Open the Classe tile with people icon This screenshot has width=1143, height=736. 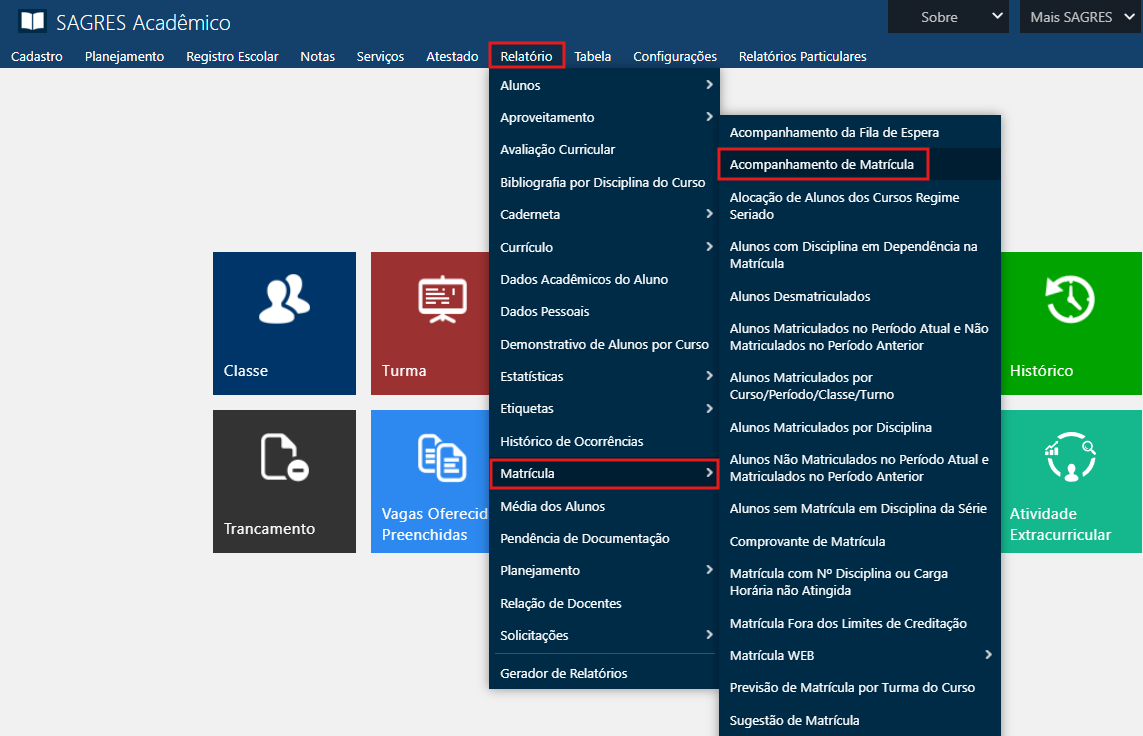click(284, 322)
